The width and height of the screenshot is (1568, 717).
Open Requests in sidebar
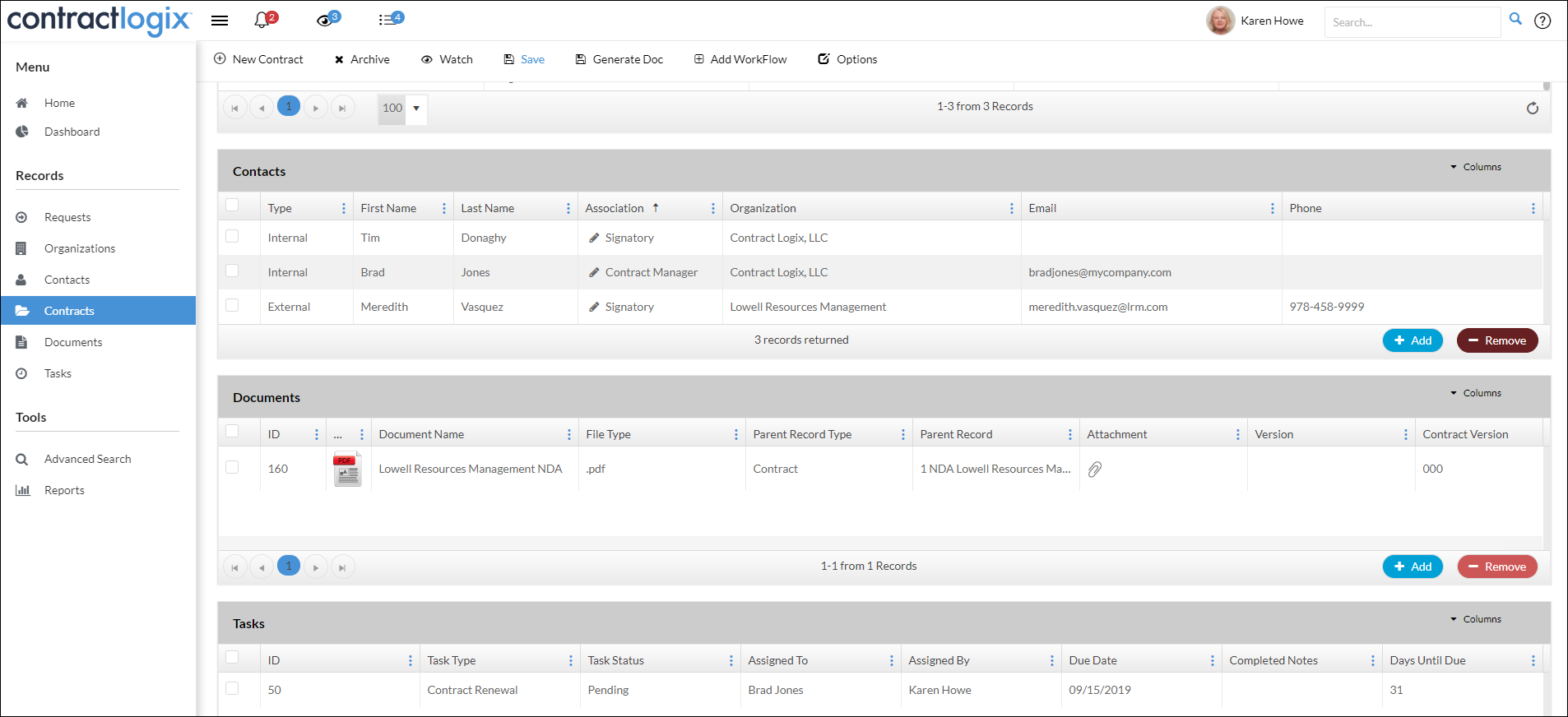tap(67, 217)
